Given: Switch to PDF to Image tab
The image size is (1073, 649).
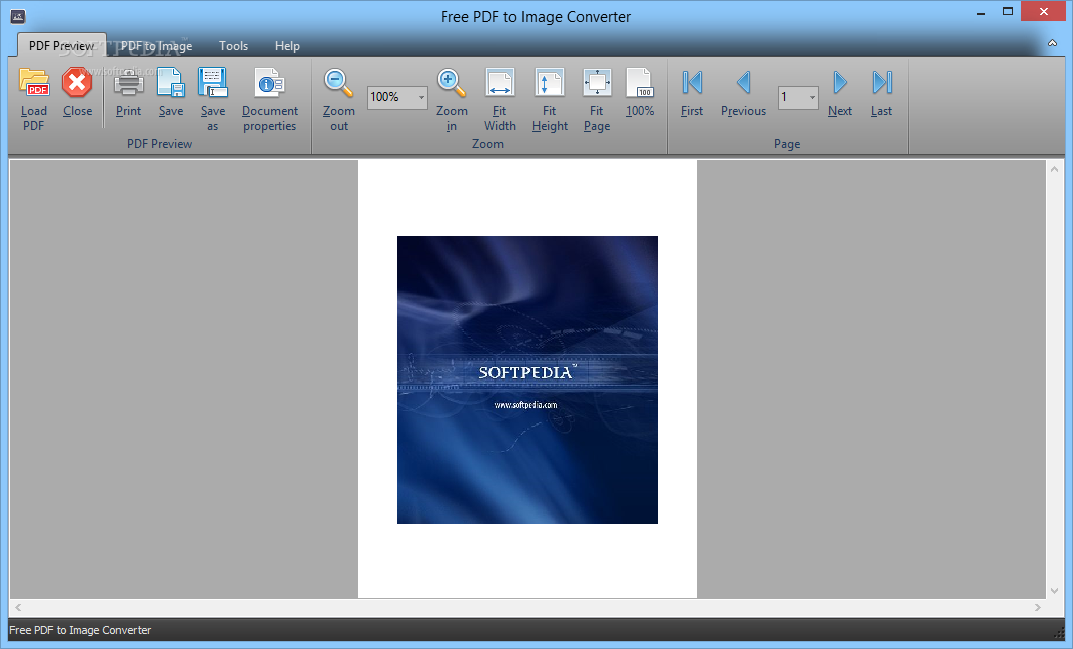Looking at the screenshot, I should [156, 46].
